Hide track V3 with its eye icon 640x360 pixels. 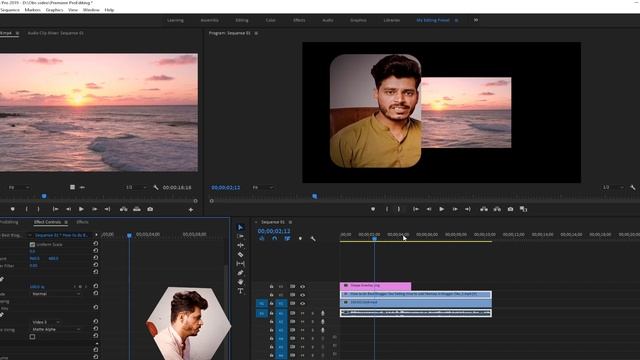coord(302,287)
